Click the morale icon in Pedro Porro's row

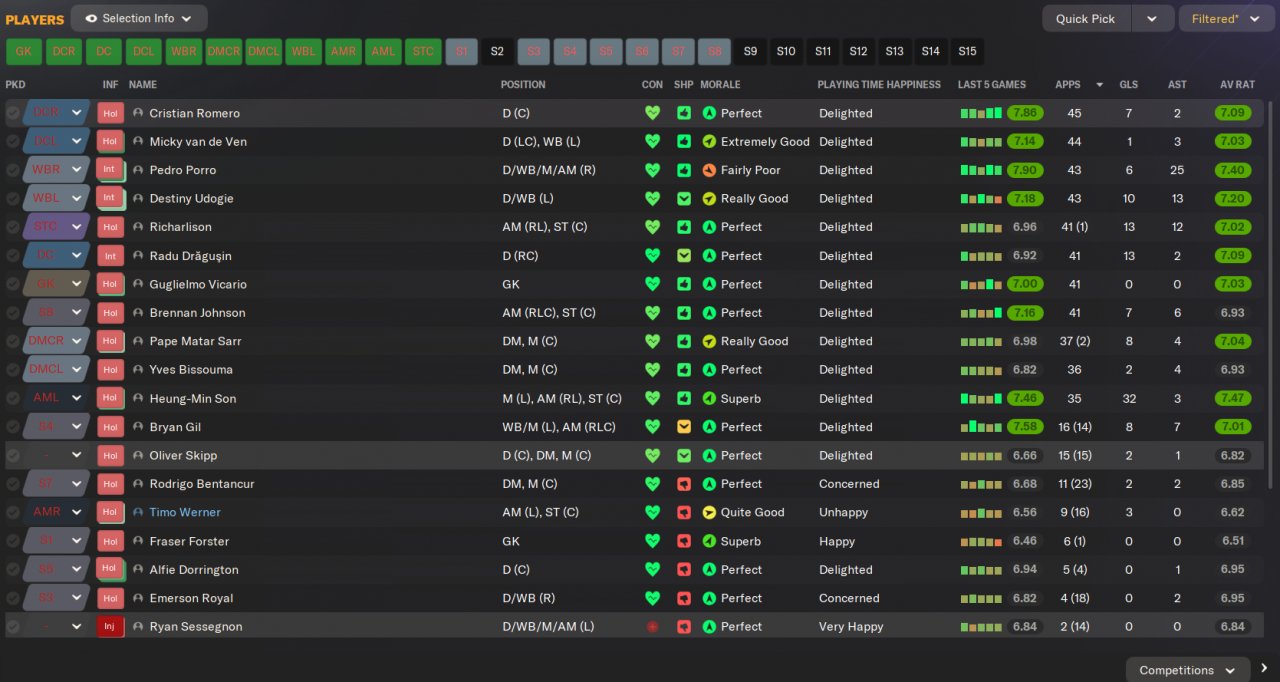709,170
